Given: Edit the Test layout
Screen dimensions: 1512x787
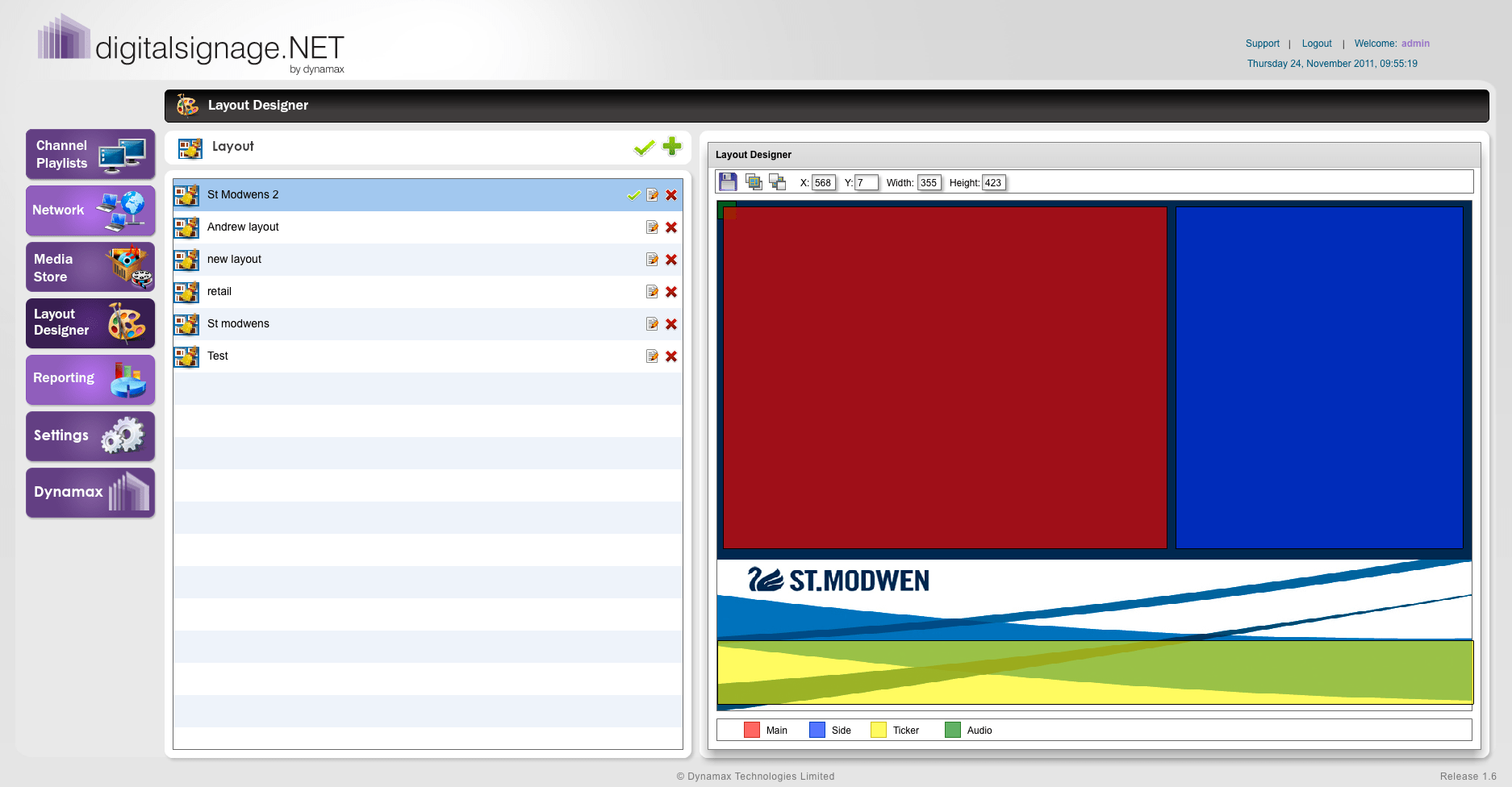Looking at the screenshot, I should click(652, 356).
